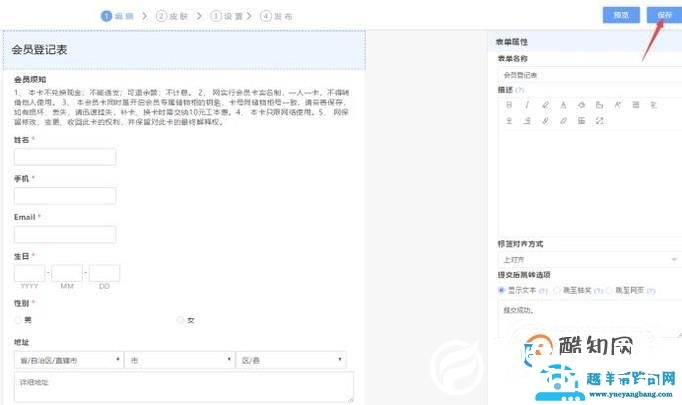
Task: Go to step 1 编辑
Action: pos(117,16)
